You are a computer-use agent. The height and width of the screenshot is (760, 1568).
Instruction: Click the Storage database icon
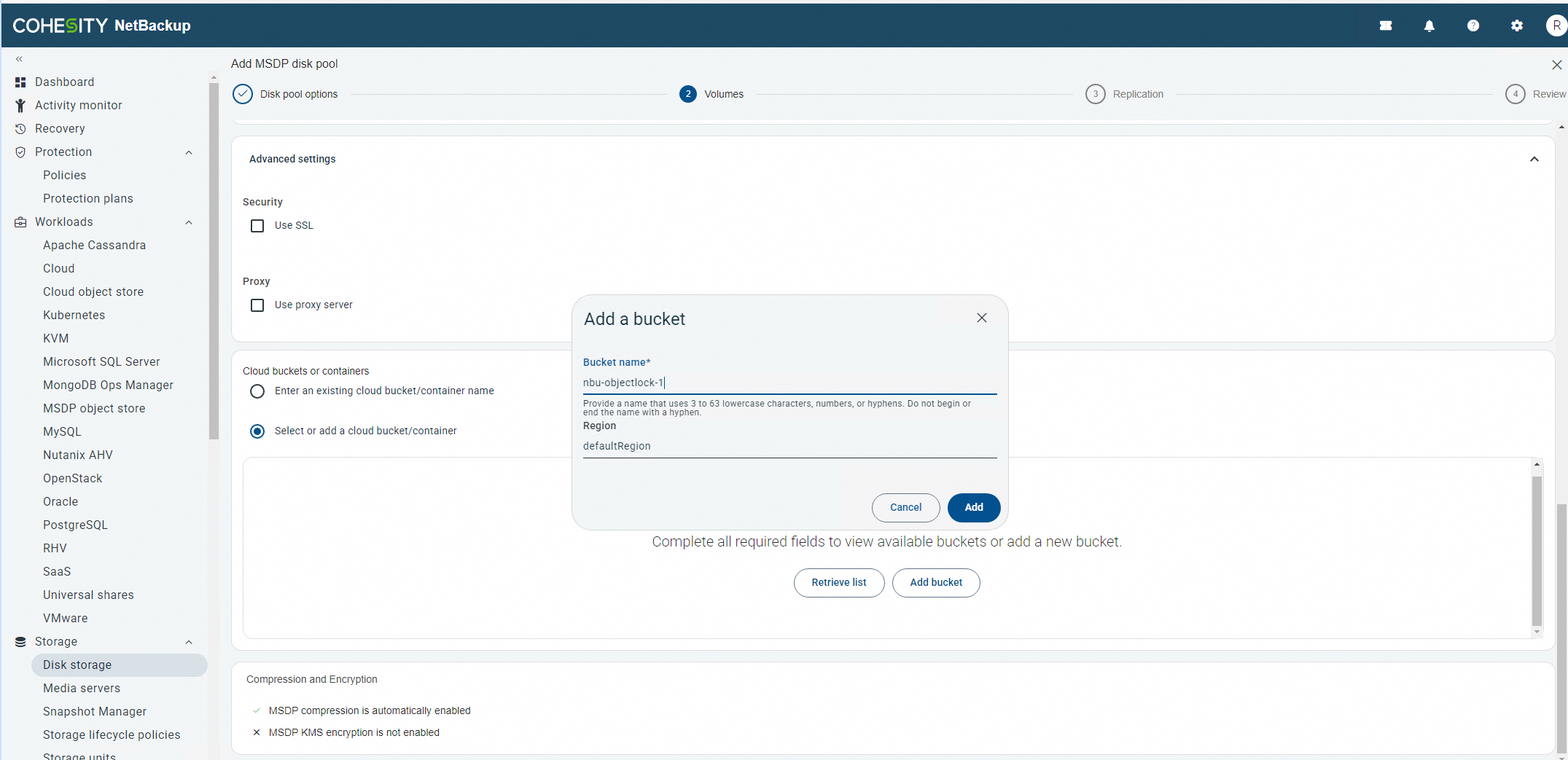20,642
